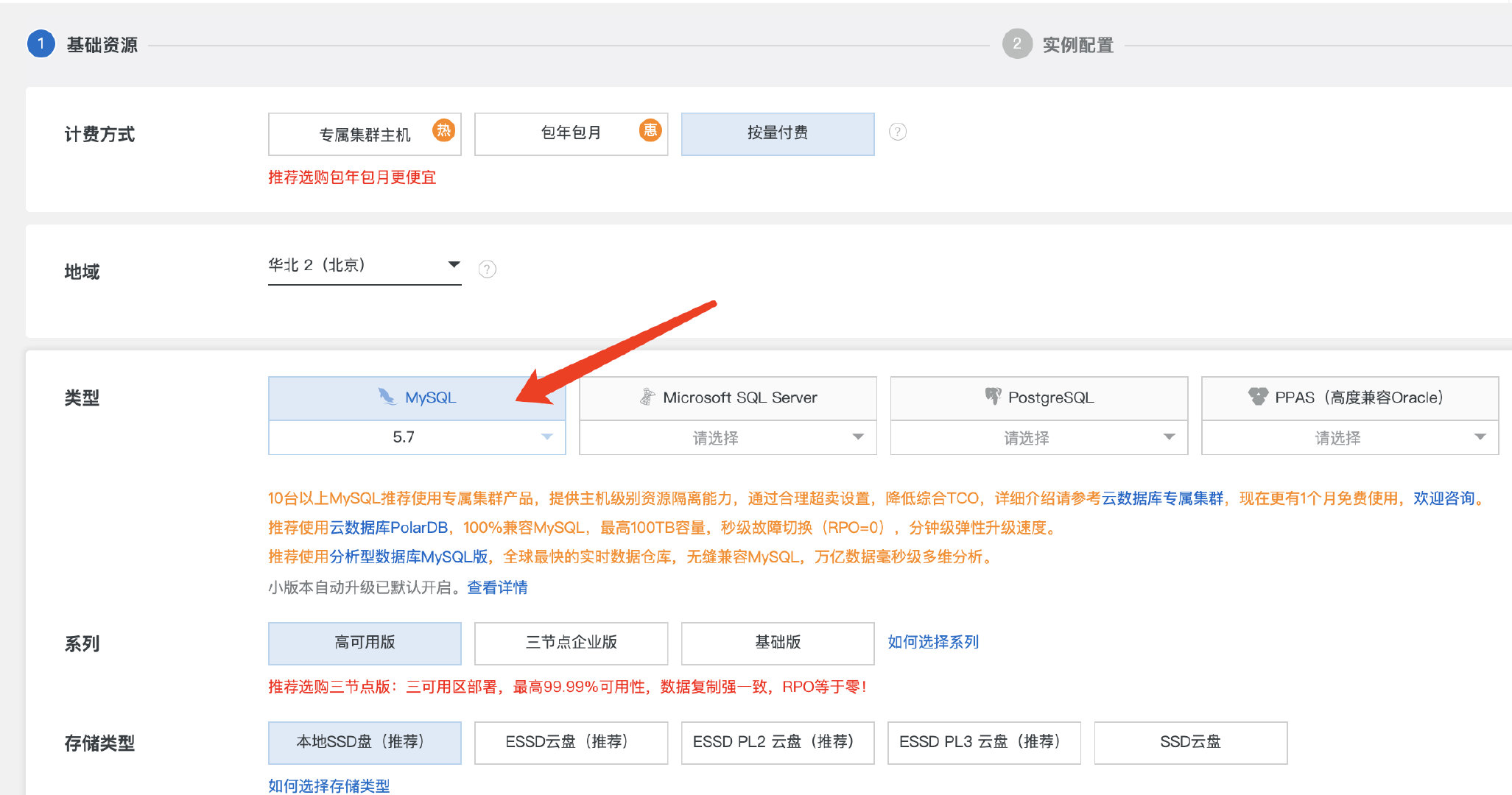The width and height of the screenshot is (1512, 795).
Task: Click the 热 badge on 专属集群主机
Action: [x=443, y=130]
